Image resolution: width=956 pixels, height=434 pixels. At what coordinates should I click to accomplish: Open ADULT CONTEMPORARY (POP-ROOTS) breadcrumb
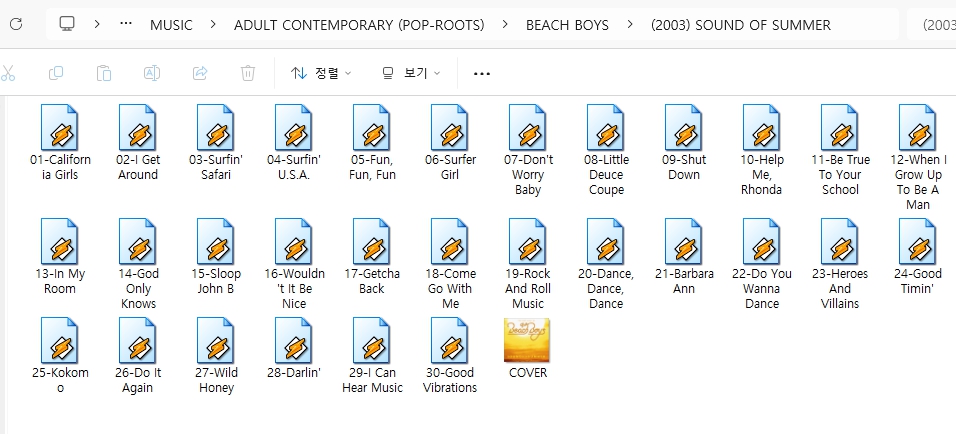[359, 25]
